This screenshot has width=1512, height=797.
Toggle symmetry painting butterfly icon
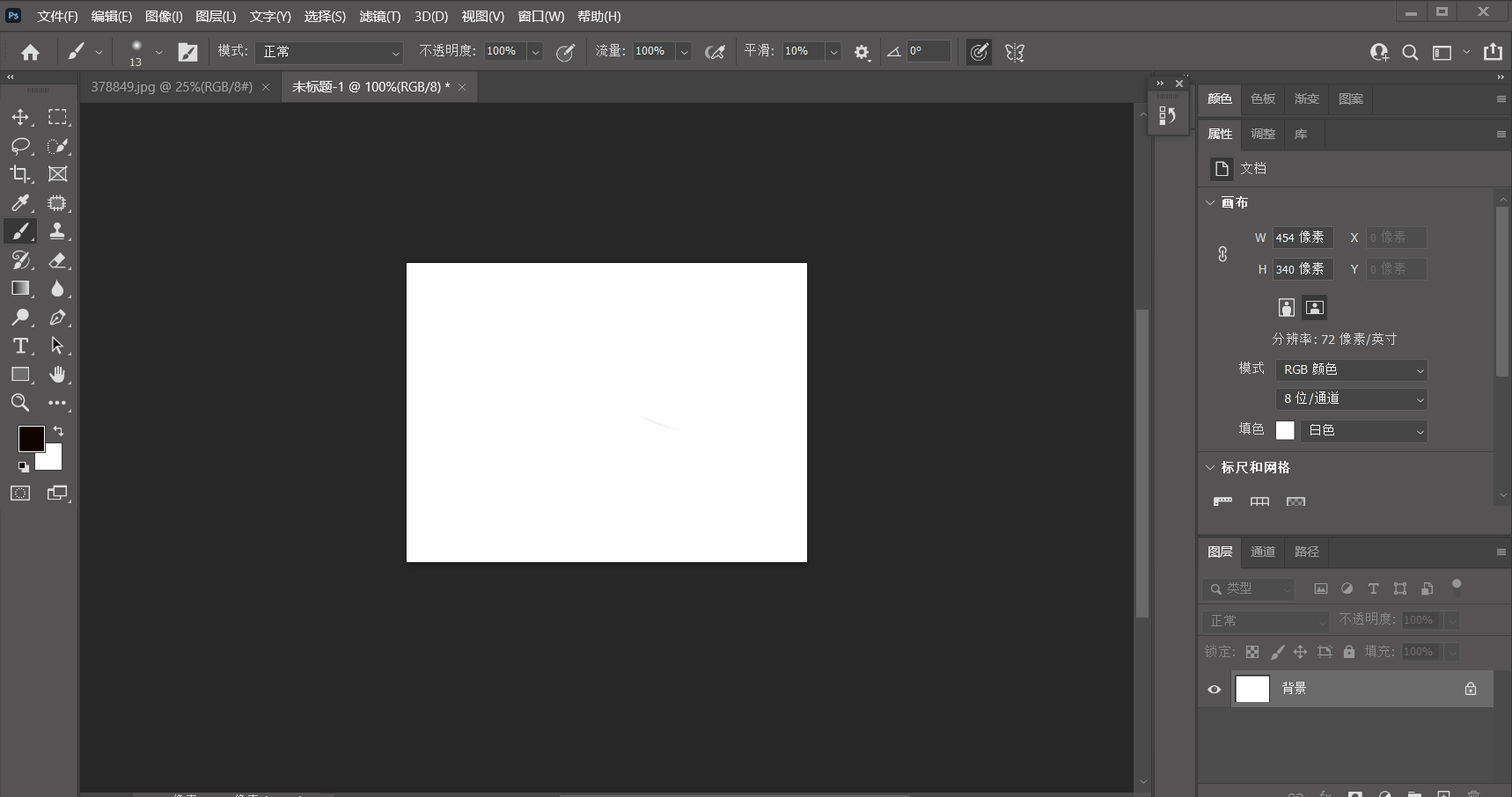(1015, 53)
